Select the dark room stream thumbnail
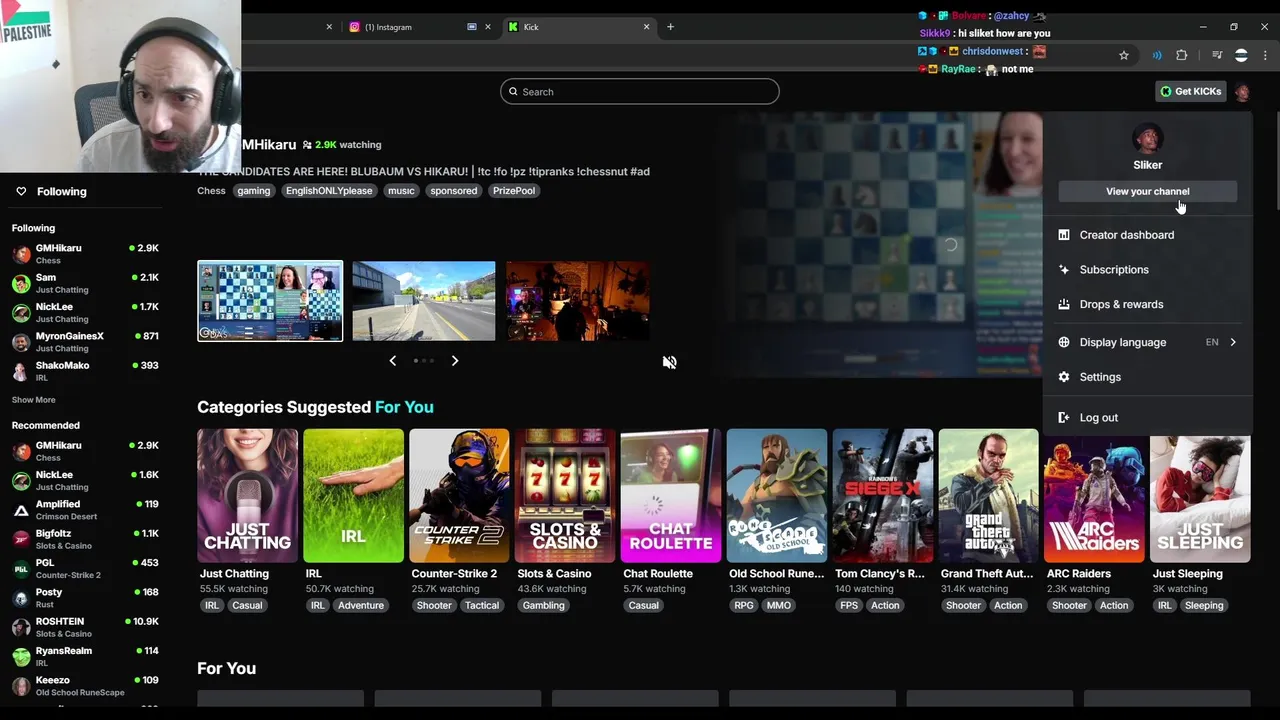 pos(578,301)
